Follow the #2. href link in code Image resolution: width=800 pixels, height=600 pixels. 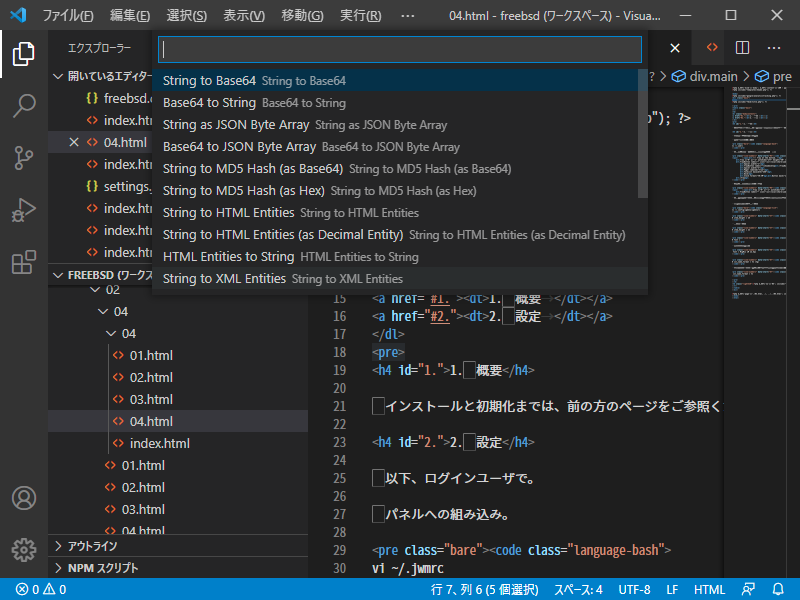click(440, 316)
